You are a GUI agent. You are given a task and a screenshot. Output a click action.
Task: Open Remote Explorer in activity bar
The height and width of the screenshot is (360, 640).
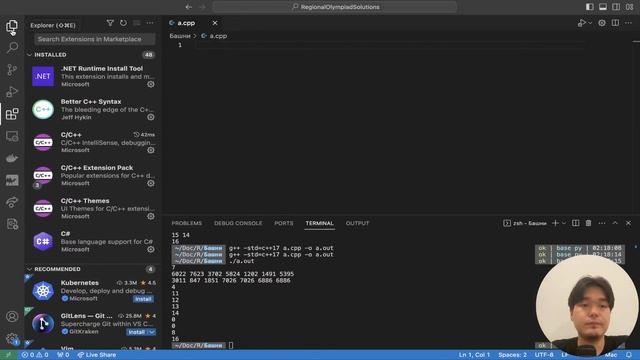pyautogui.click(x=12, y=136)
